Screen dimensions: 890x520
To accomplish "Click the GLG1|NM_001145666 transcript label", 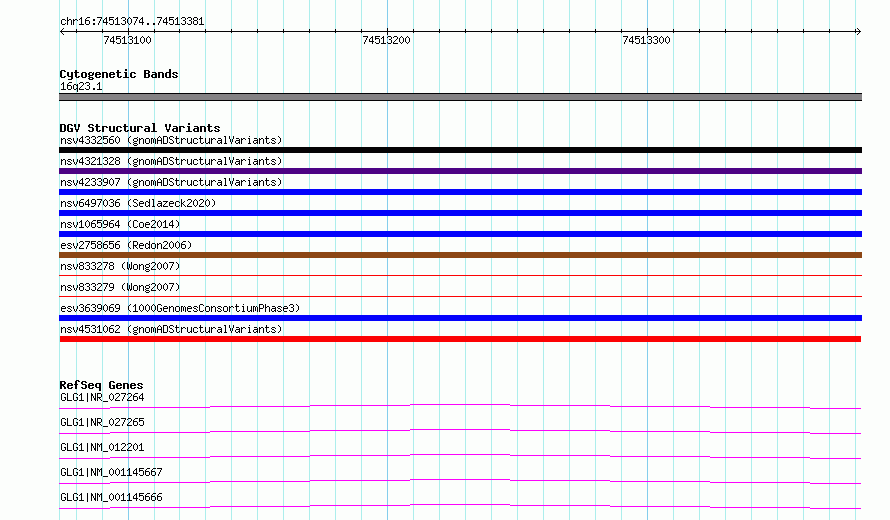I will (111, 497).
